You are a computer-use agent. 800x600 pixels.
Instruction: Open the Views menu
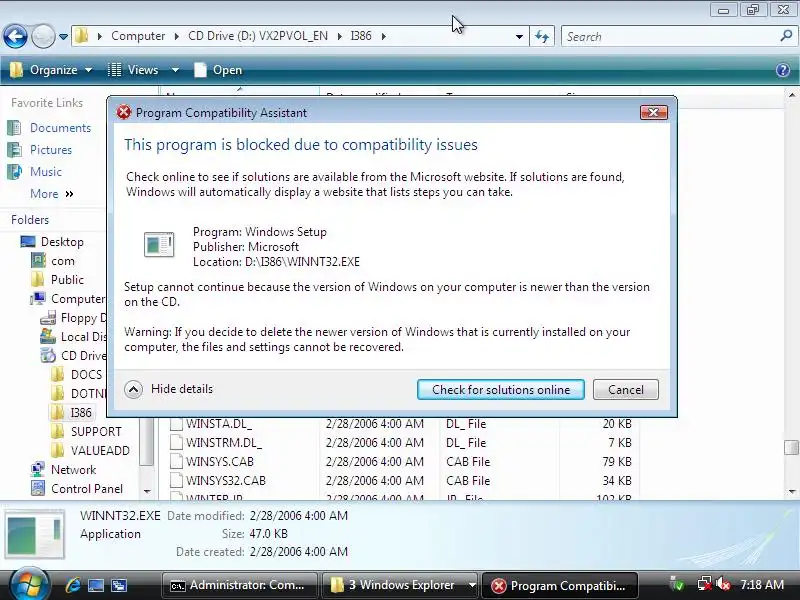133,70
